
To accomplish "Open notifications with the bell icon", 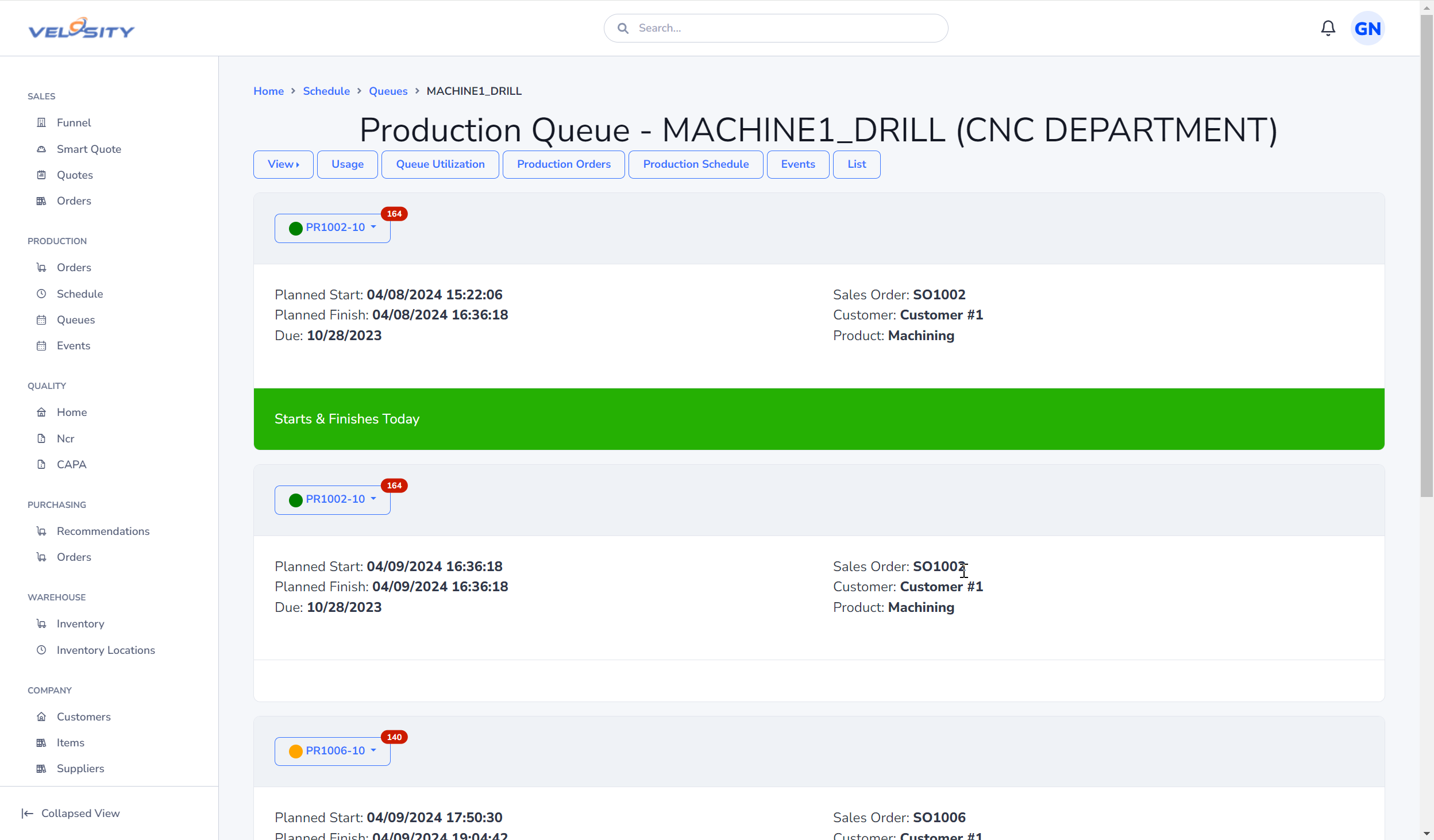I will coord(1328,28).
